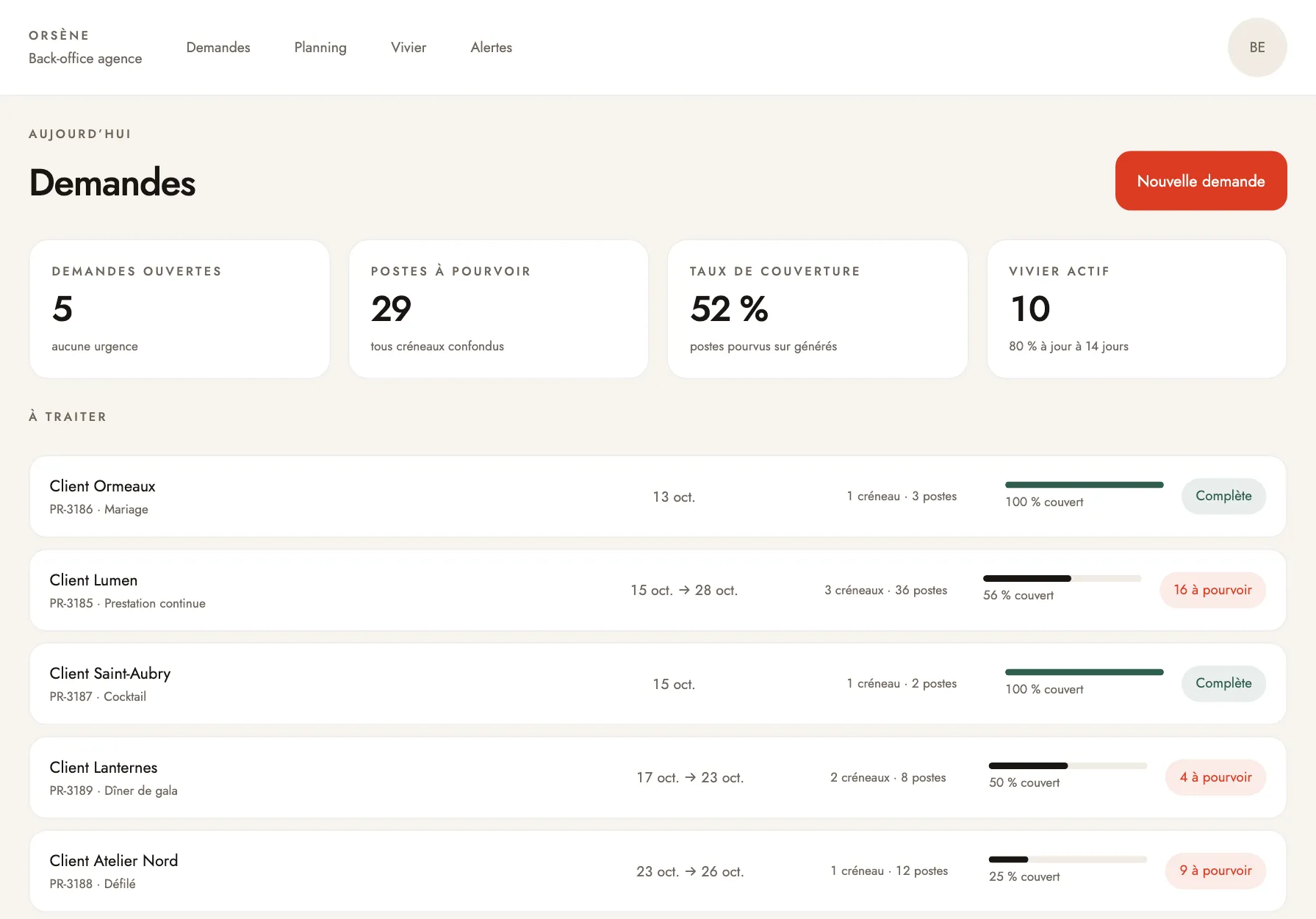Viewport: 1316px width, 919px height.
Task: Open the Client Lanternes request
Action: coord(658,777)
